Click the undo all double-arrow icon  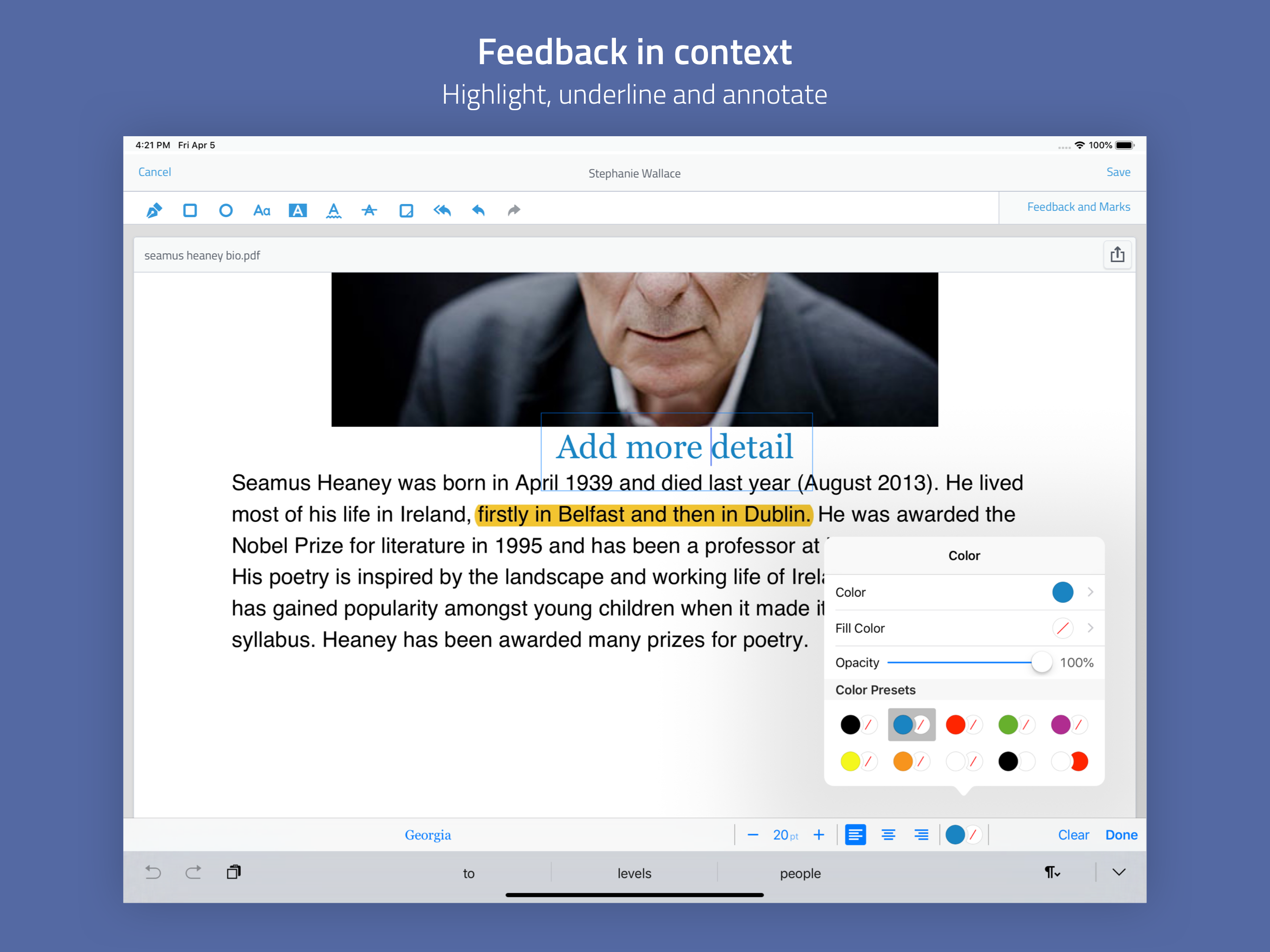442,210
